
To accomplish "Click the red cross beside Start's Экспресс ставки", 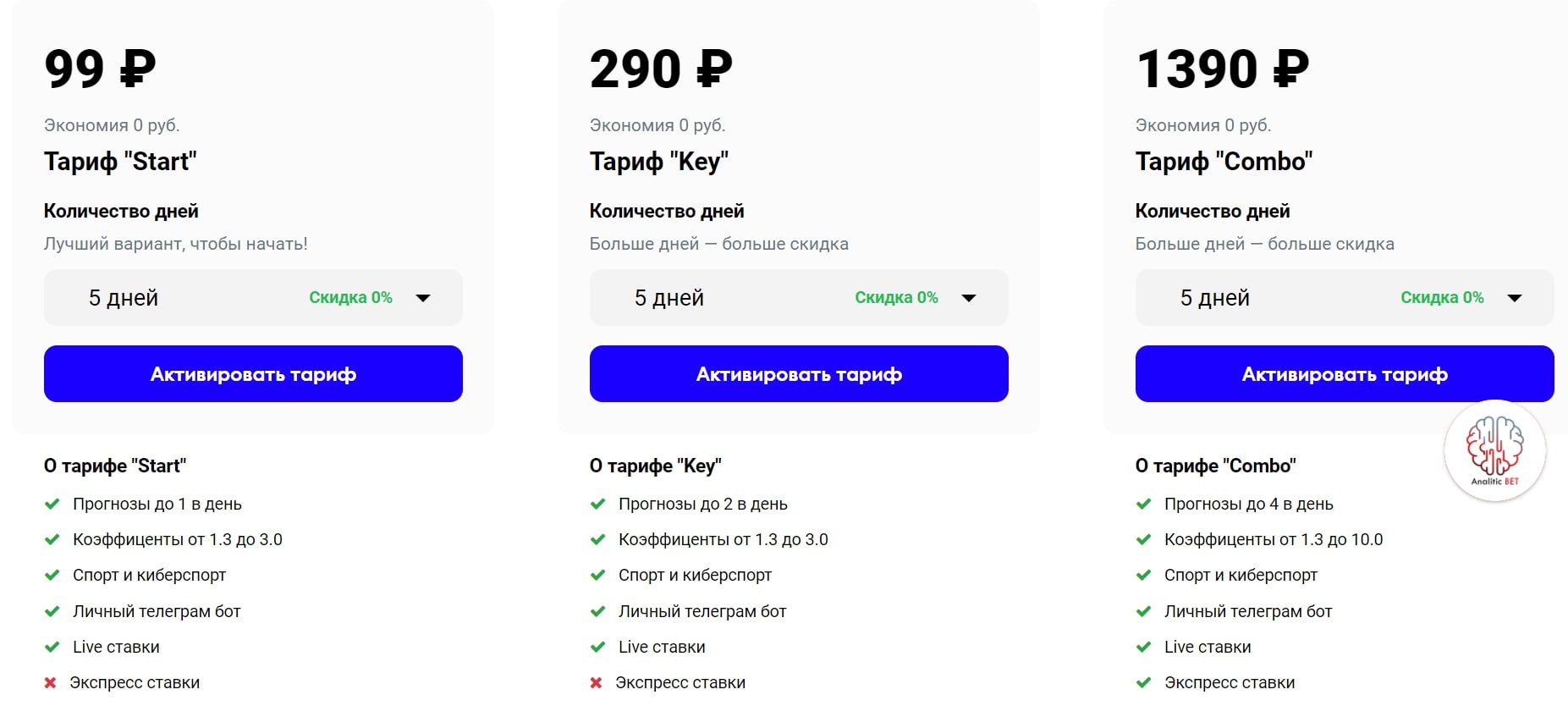I will tap(50, 682).
